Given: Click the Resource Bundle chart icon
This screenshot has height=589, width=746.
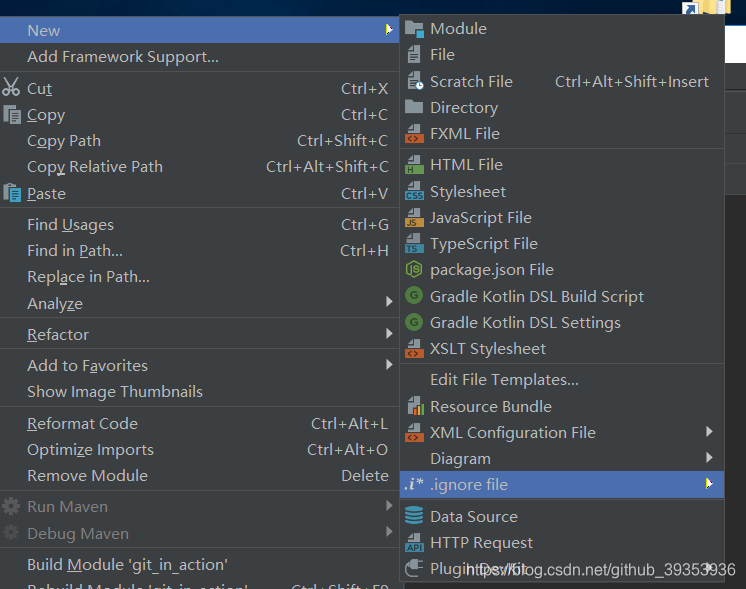Looking at the screenshot, I should pos(415,406).
